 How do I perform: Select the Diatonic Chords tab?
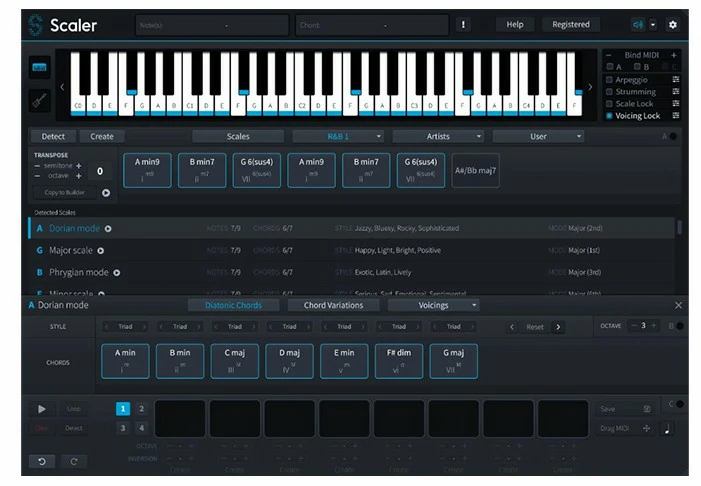pyautogui.click(x=233, y=305)
